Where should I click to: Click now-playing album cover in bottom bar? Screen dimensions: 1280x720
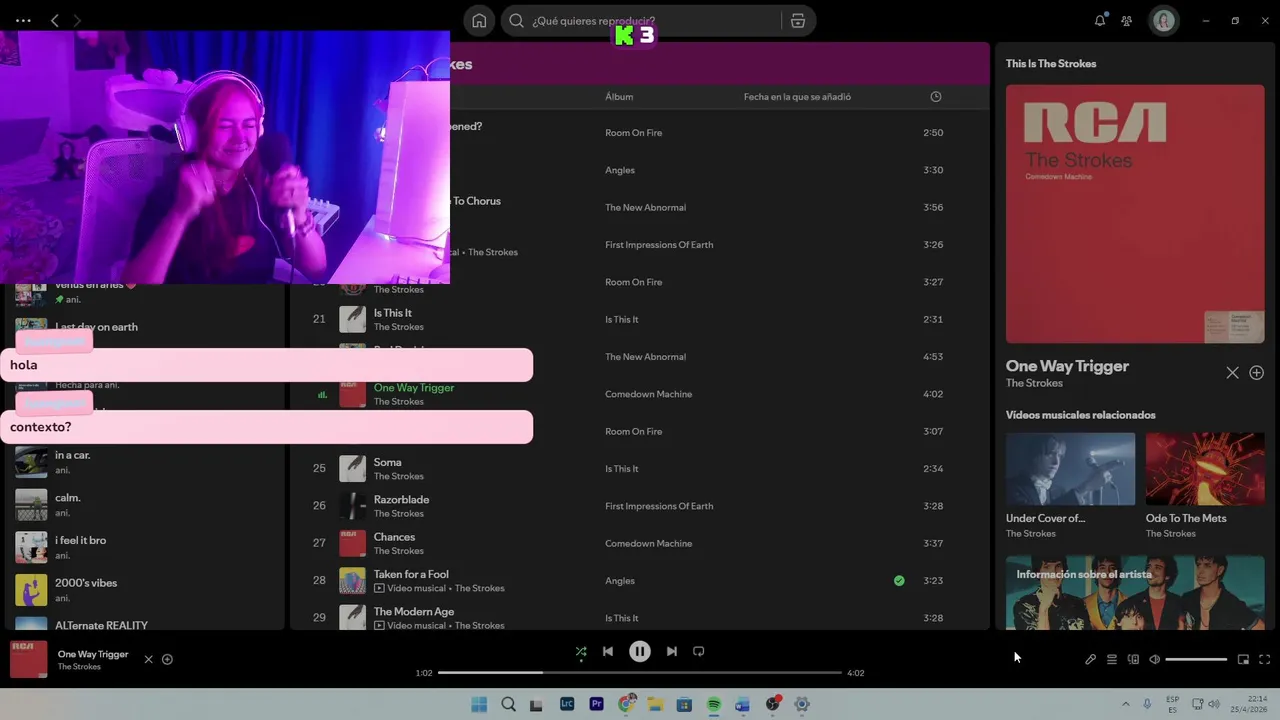(28, 660)
